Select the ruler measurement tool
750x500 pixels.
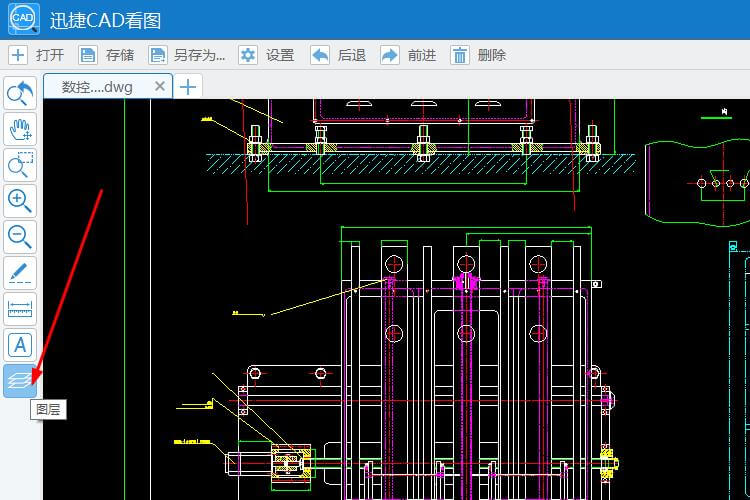coord(20,309)
